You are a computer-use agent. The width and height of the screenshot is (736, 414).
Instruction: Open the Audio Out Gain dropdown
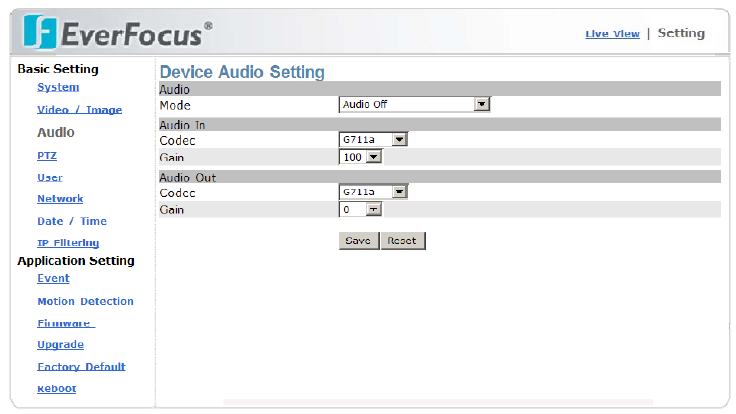(373, 210)
